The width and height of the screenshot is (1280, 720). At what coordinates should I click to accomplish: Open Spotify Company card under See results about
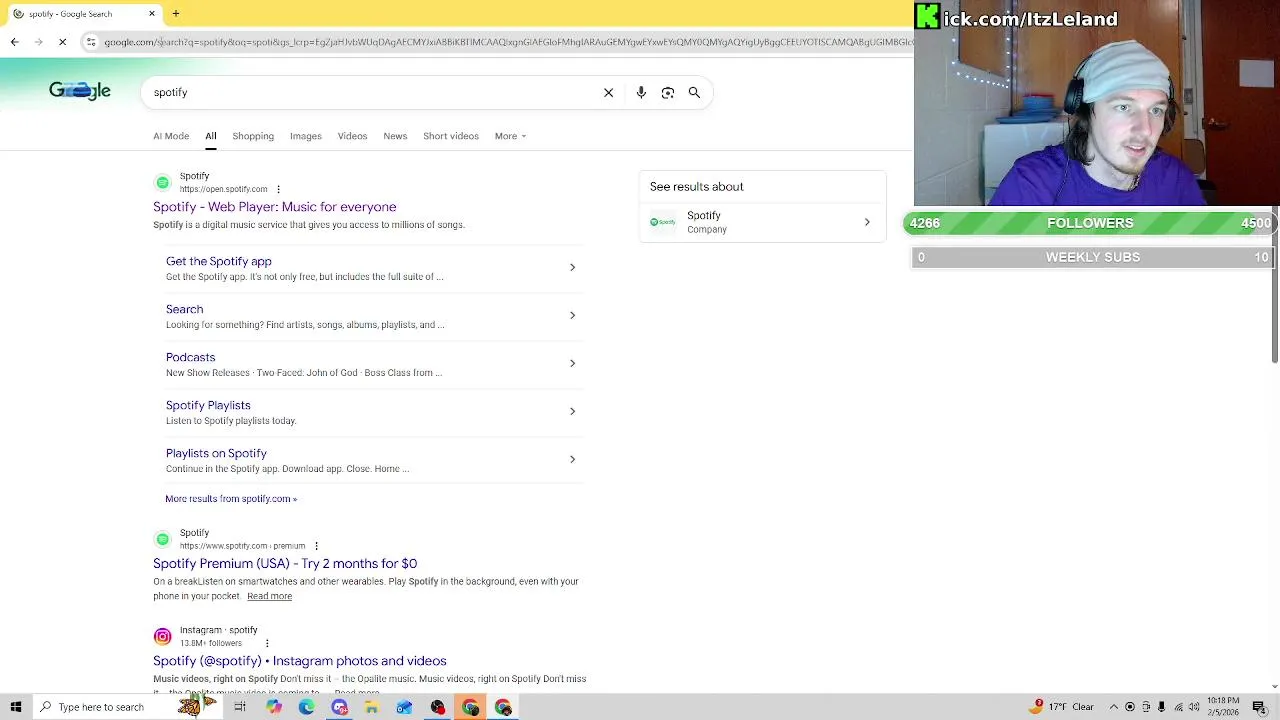762,222
